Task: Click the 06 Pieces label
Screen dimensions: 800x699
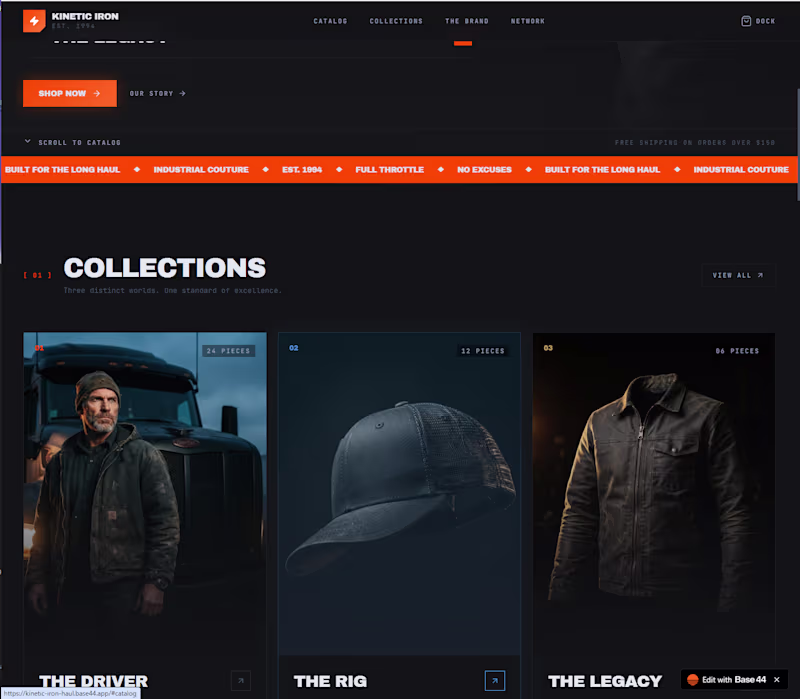Action: click(x=737, y=351)
